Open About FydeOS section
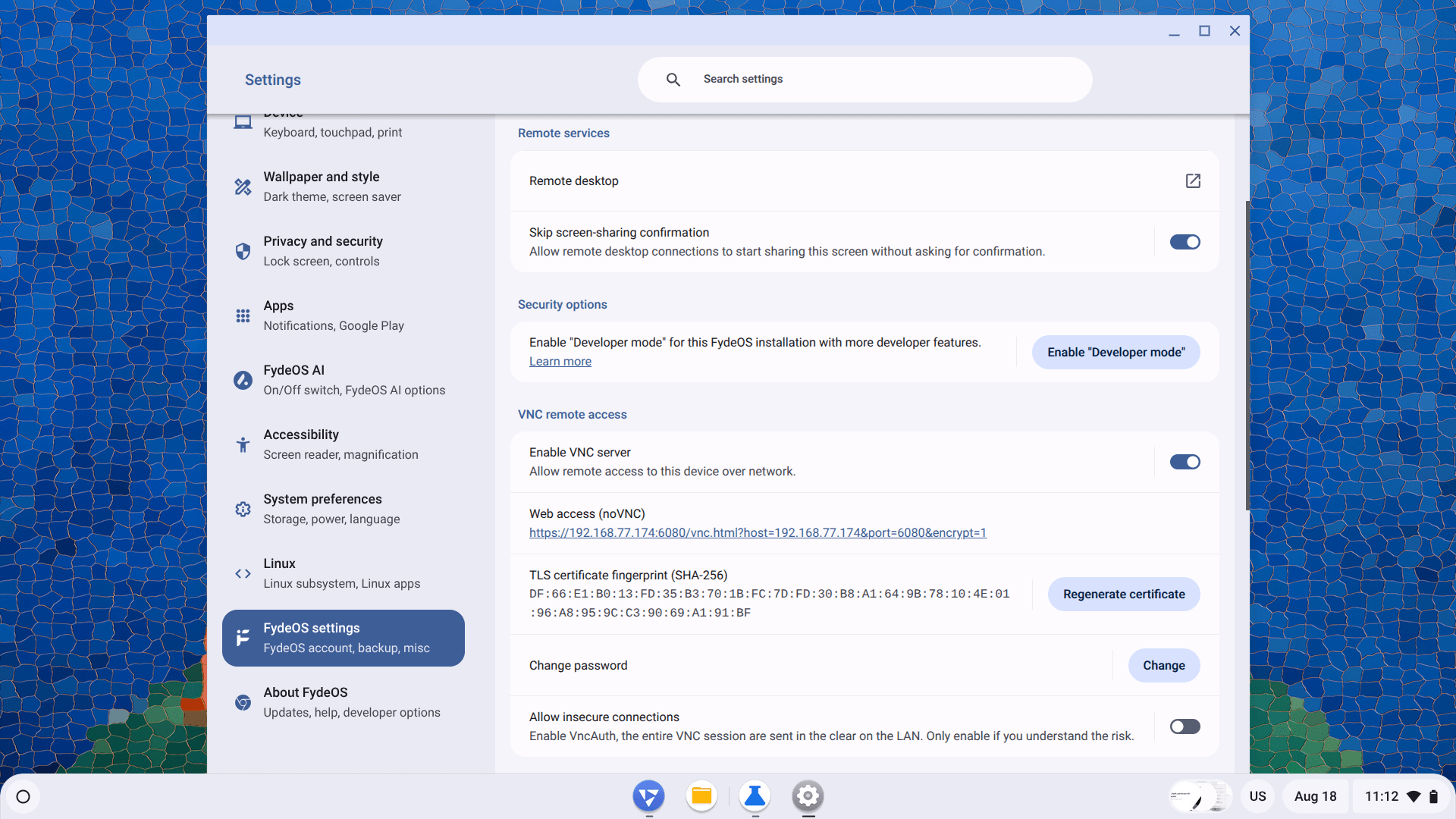 click(344, 702)
